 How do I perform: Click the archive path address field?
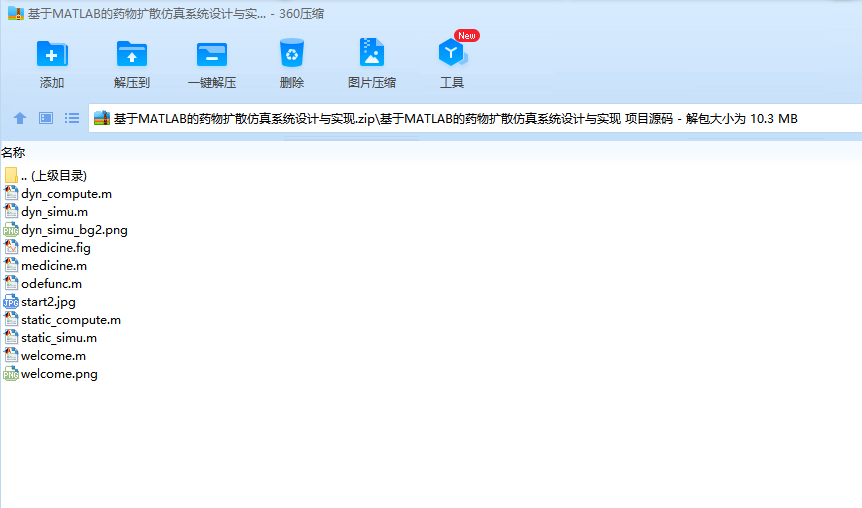pos(475,118)
